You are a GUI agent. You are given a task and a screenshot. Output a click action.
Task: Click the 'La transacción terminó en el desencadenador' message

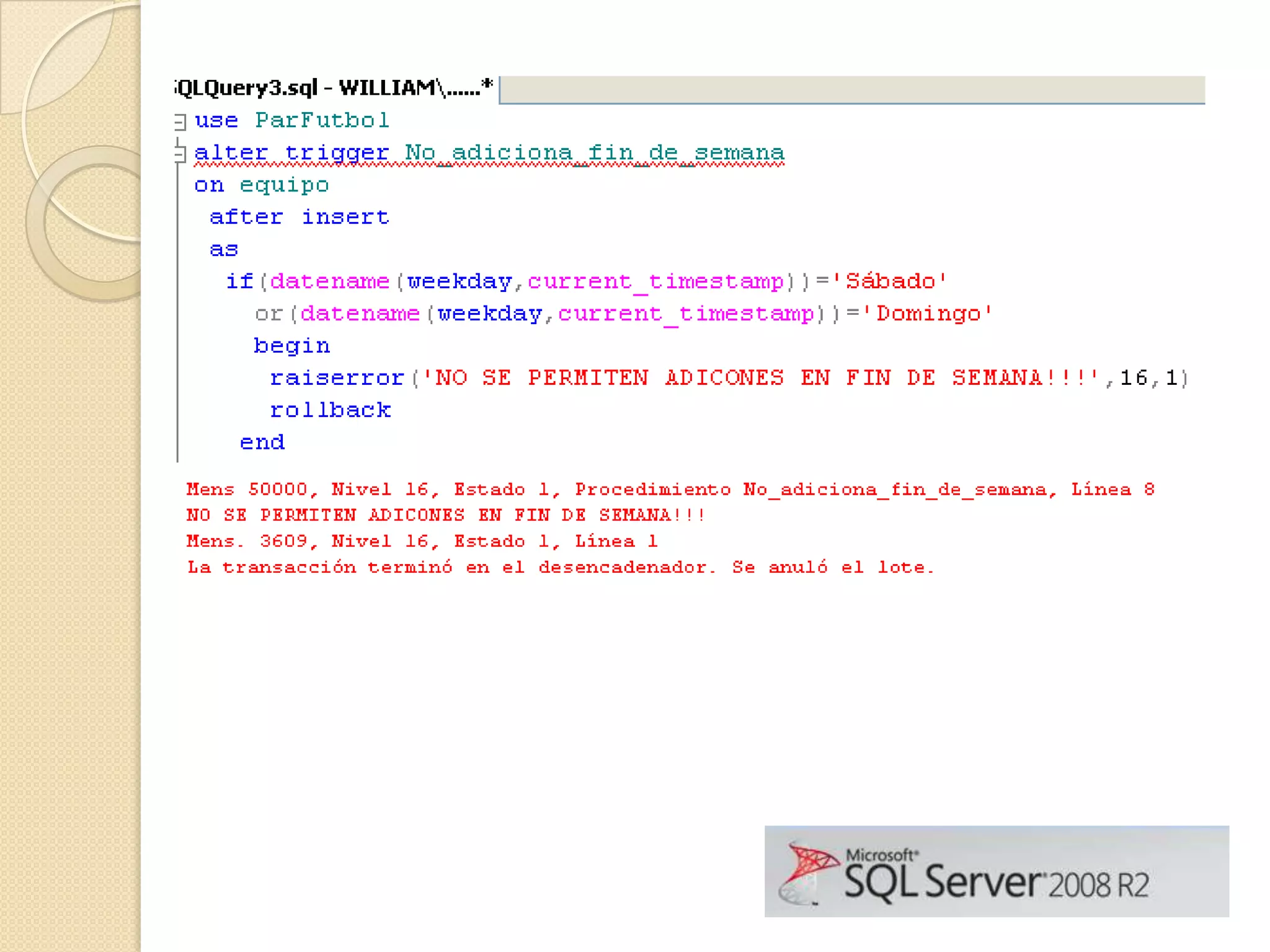click(560, 567)
